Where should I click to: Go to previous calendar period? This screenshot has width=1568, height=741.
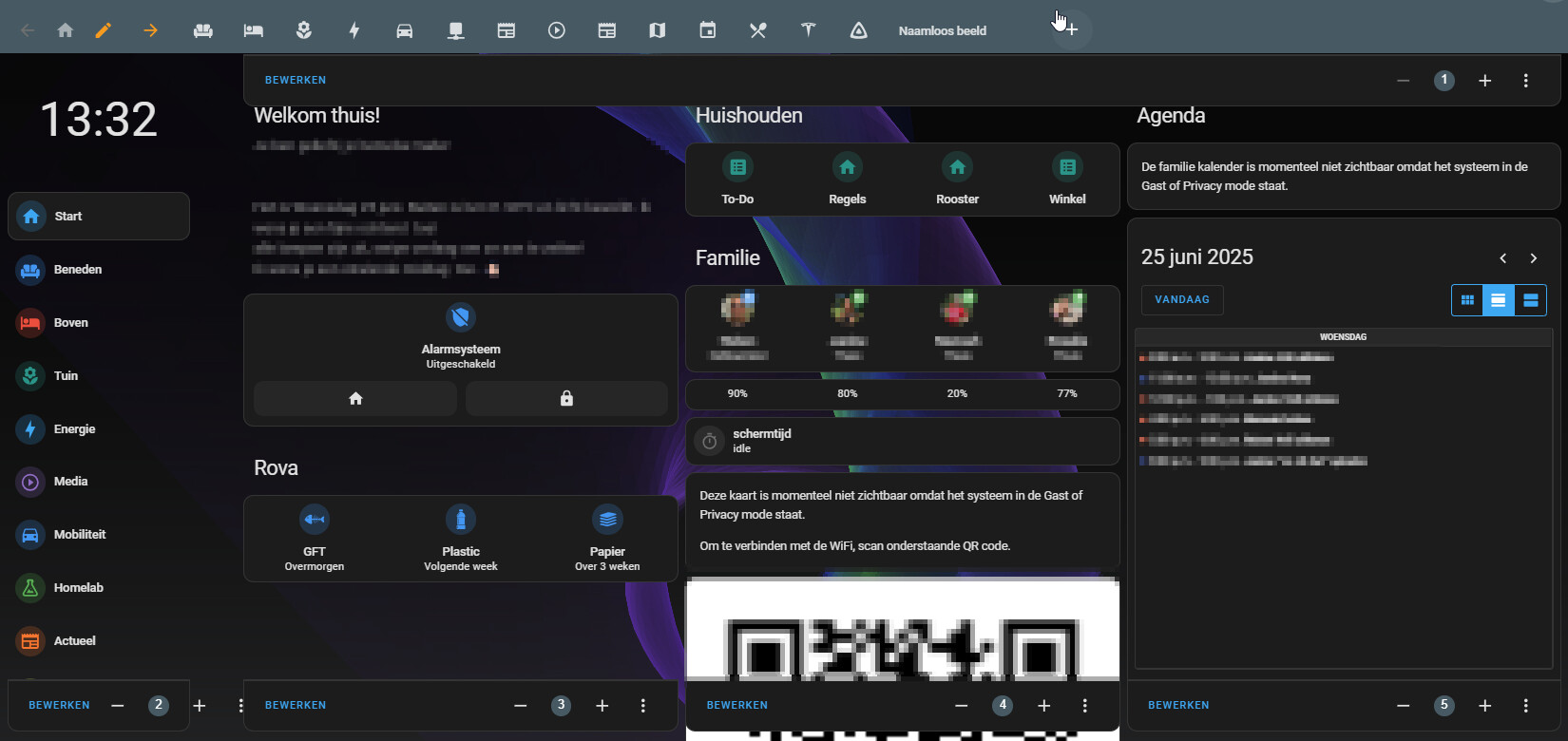[1503, 258]
